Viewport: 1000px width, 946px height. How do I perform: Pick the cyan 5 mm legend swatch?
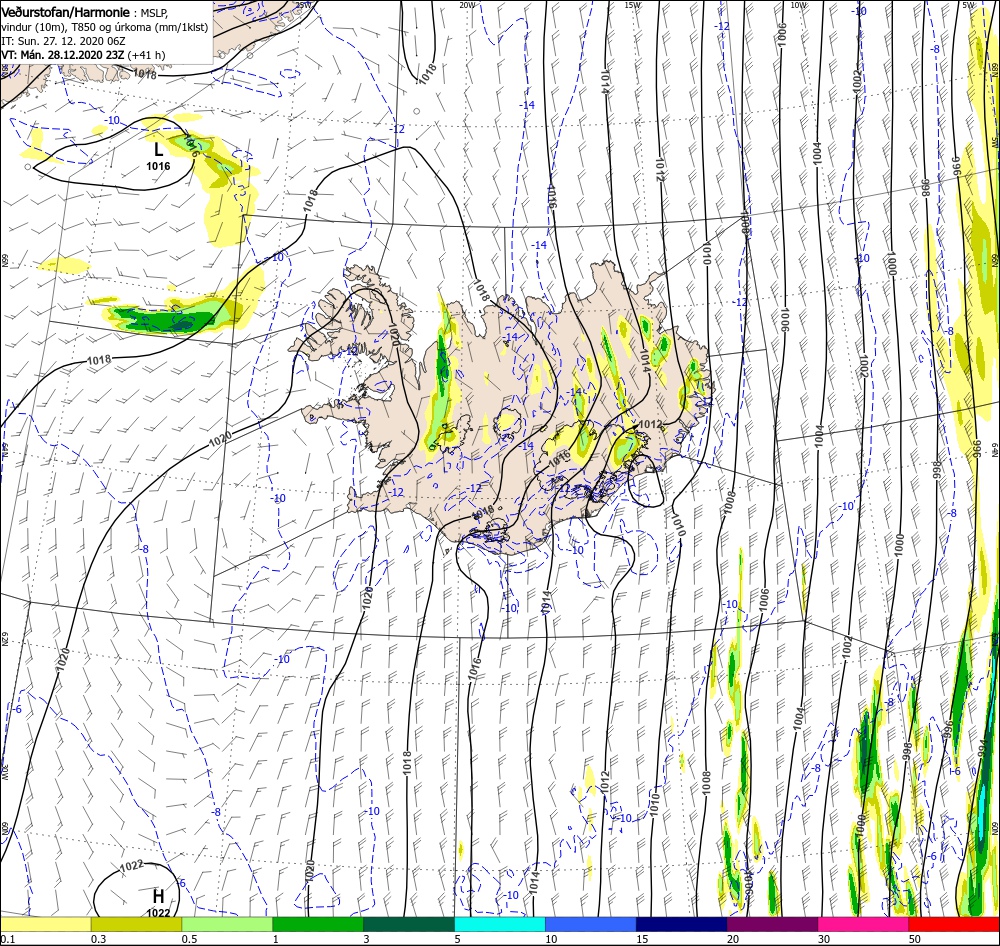(500, 924)
